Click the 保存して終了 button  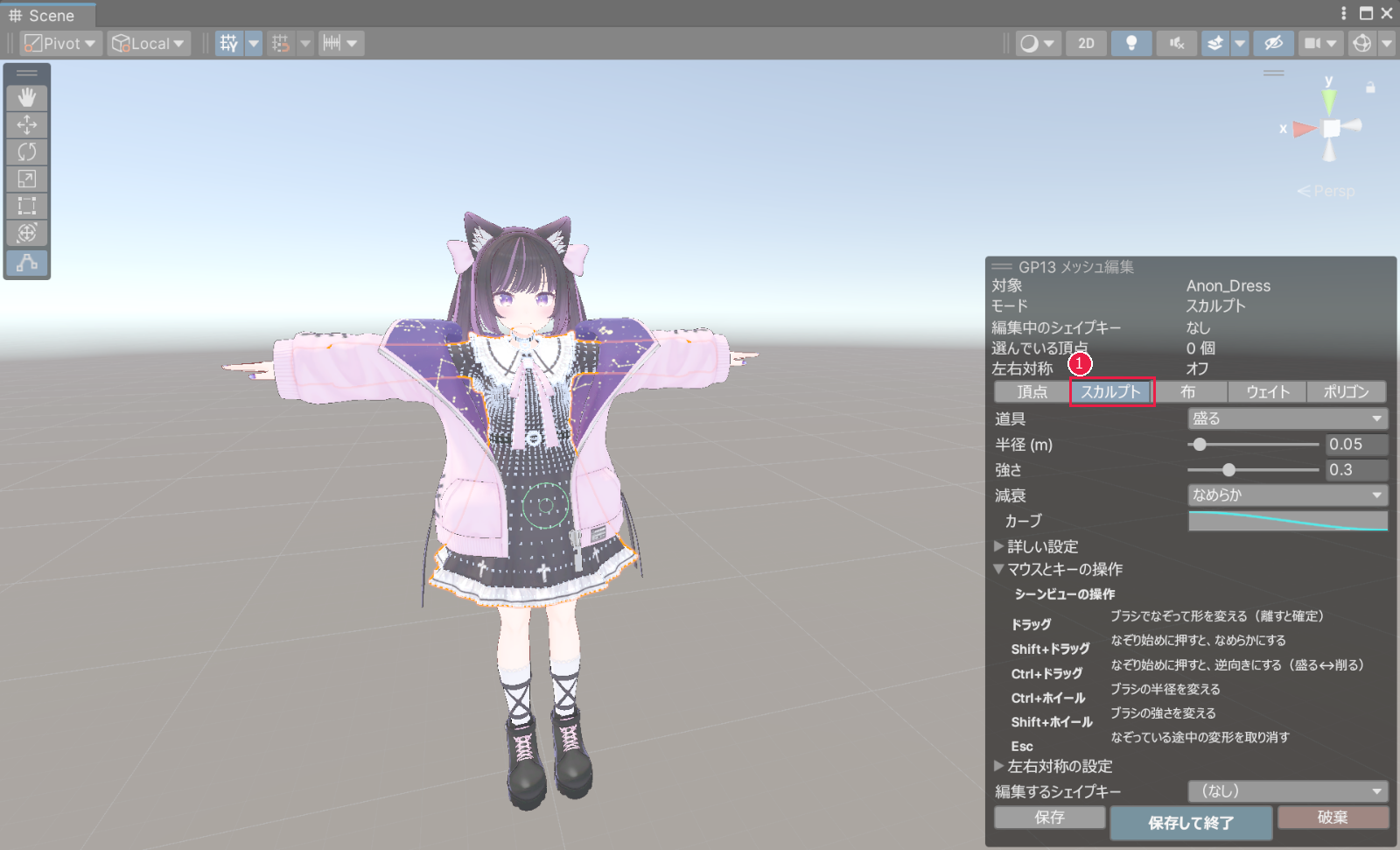[1191, 823]
